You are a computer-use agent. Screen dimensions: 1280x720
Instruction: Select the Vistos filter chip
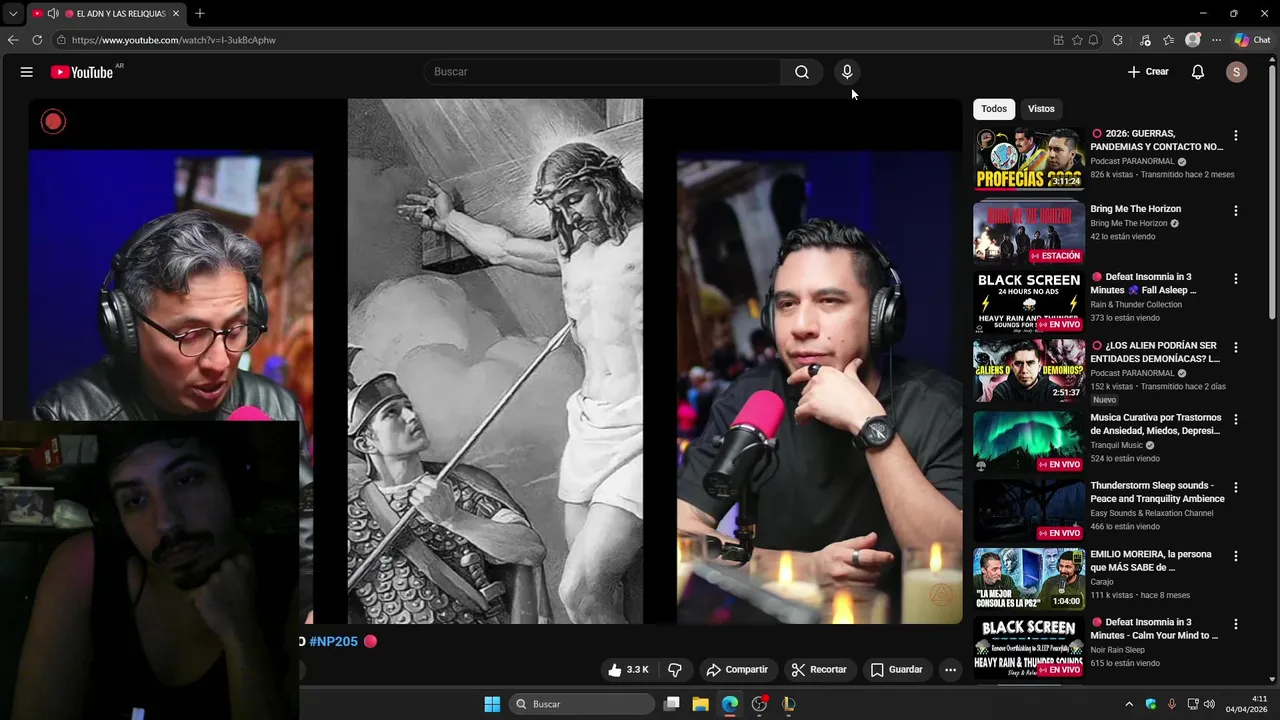pos(1041,109)
